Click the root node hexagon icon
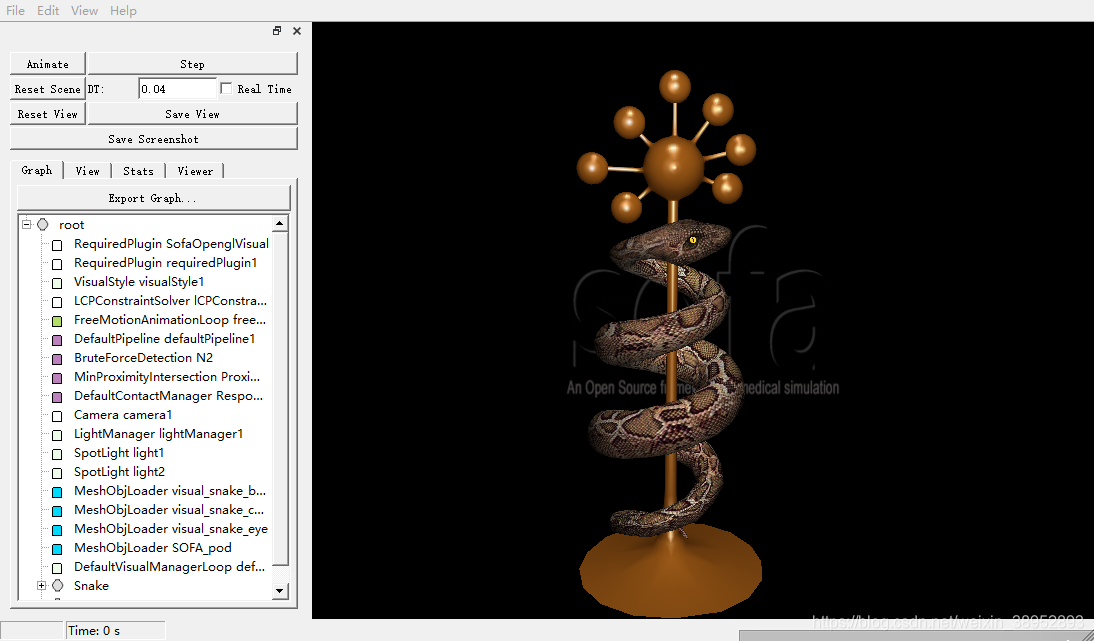Viewport: 1094px width, 641px height. tap(43, 225)
